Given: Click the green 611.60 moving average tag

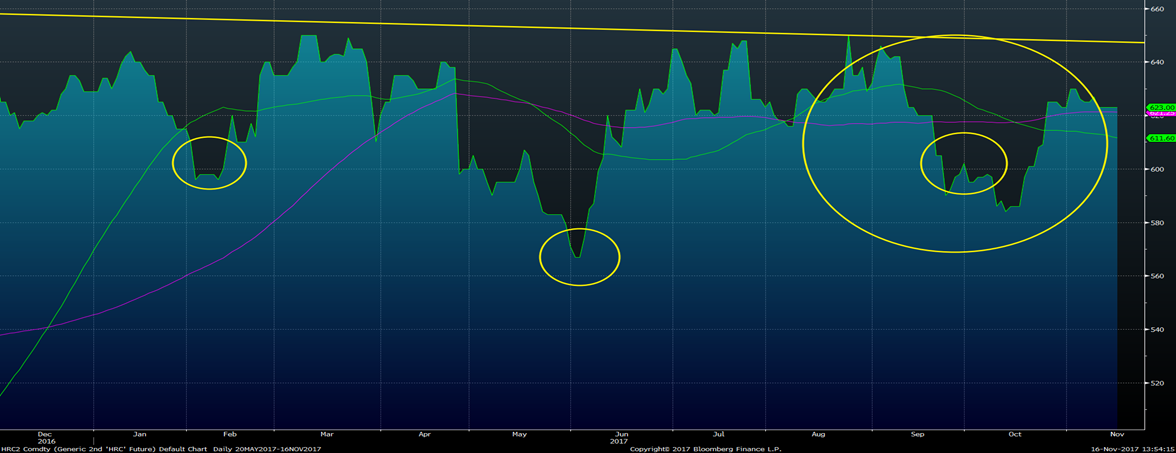Looking at the screenshot, I should (1160, 138).
